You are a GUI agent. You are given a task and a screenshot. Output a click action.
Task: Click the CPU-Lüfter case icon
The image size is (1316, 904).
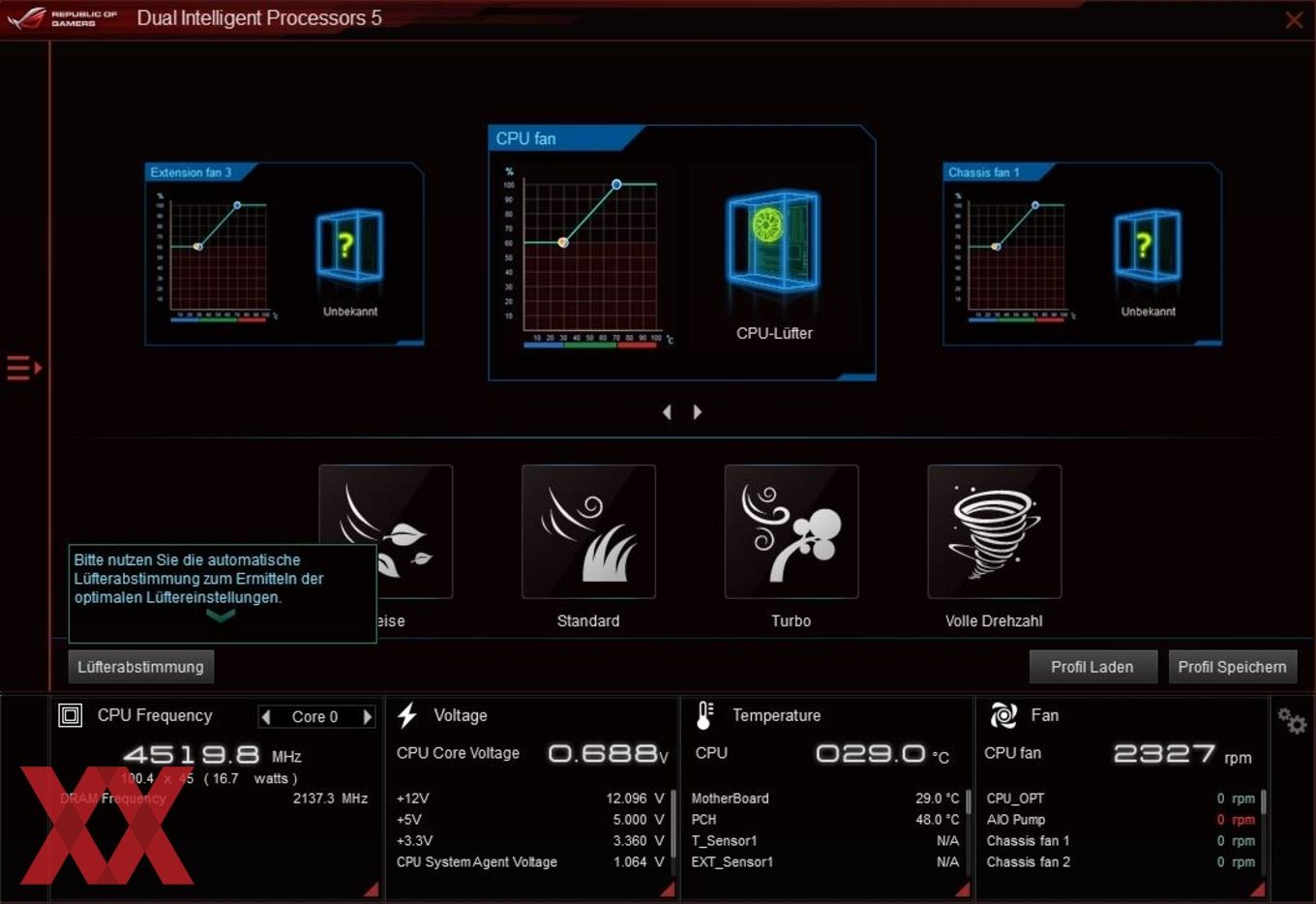point(773,241)
